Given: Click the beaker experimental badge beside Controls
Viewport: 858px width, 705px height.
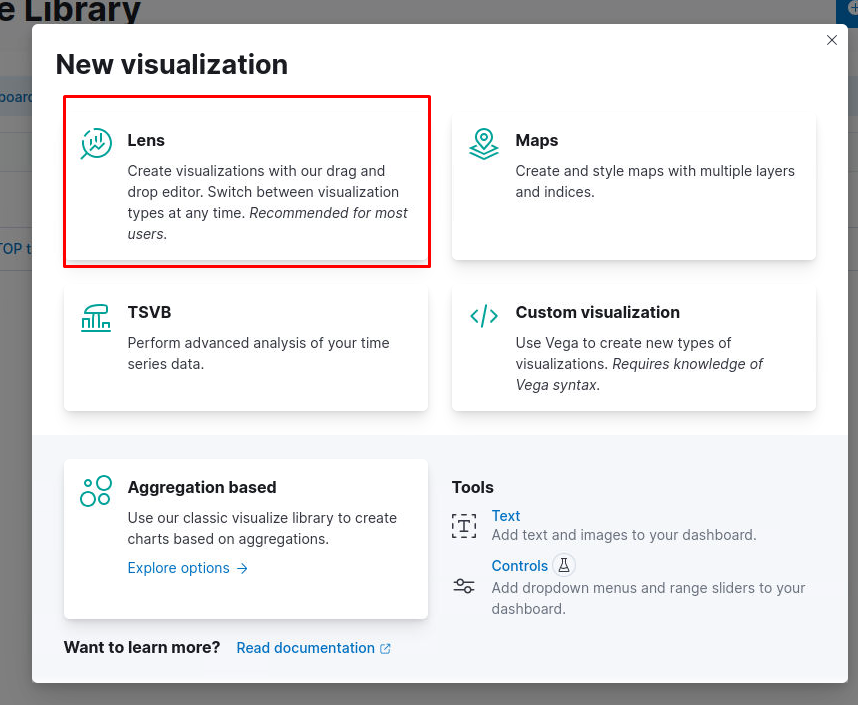Looking at the screenshot, I should [564, 565].
